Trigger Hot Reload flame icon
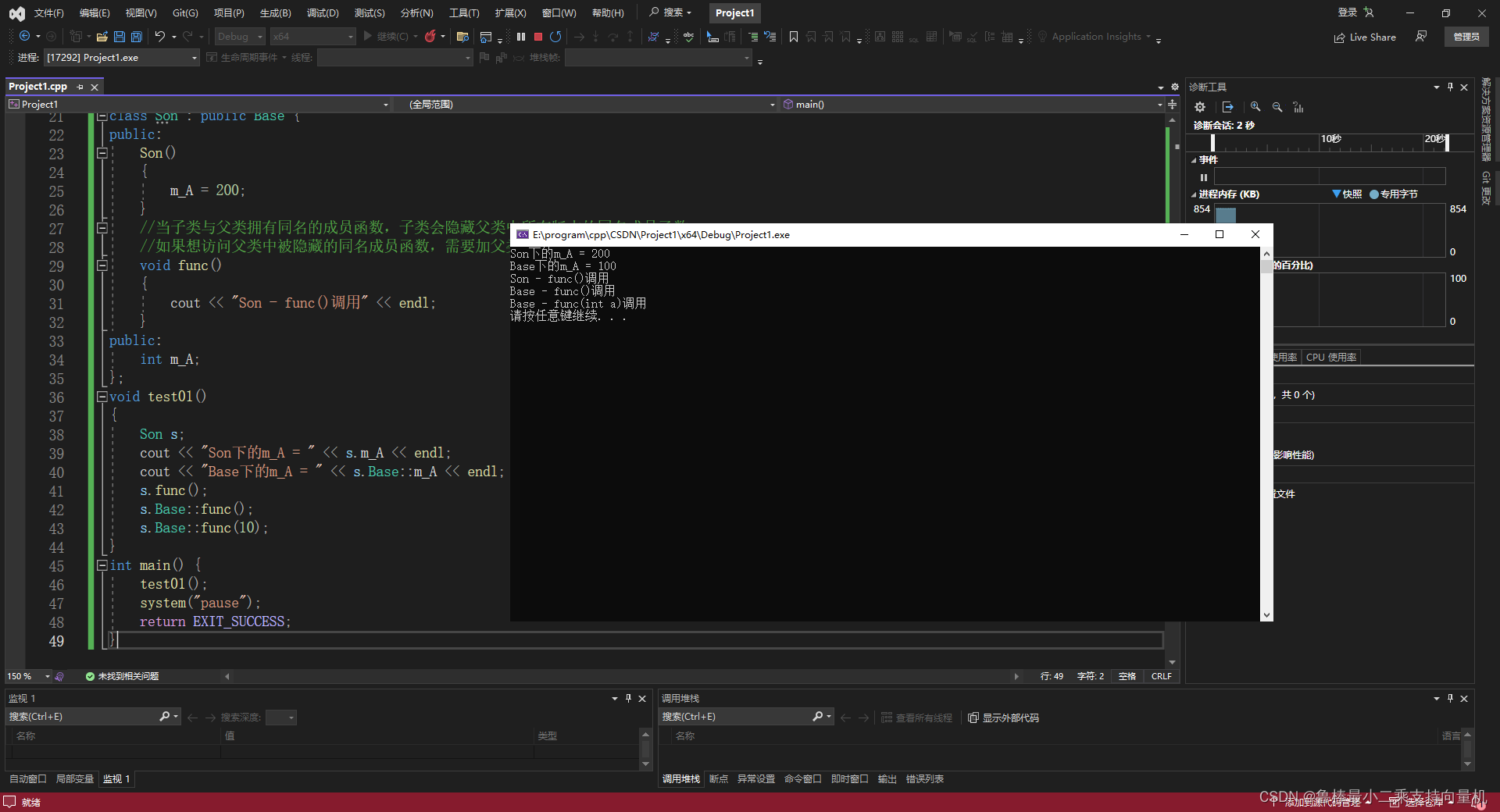 click(430, 37)
